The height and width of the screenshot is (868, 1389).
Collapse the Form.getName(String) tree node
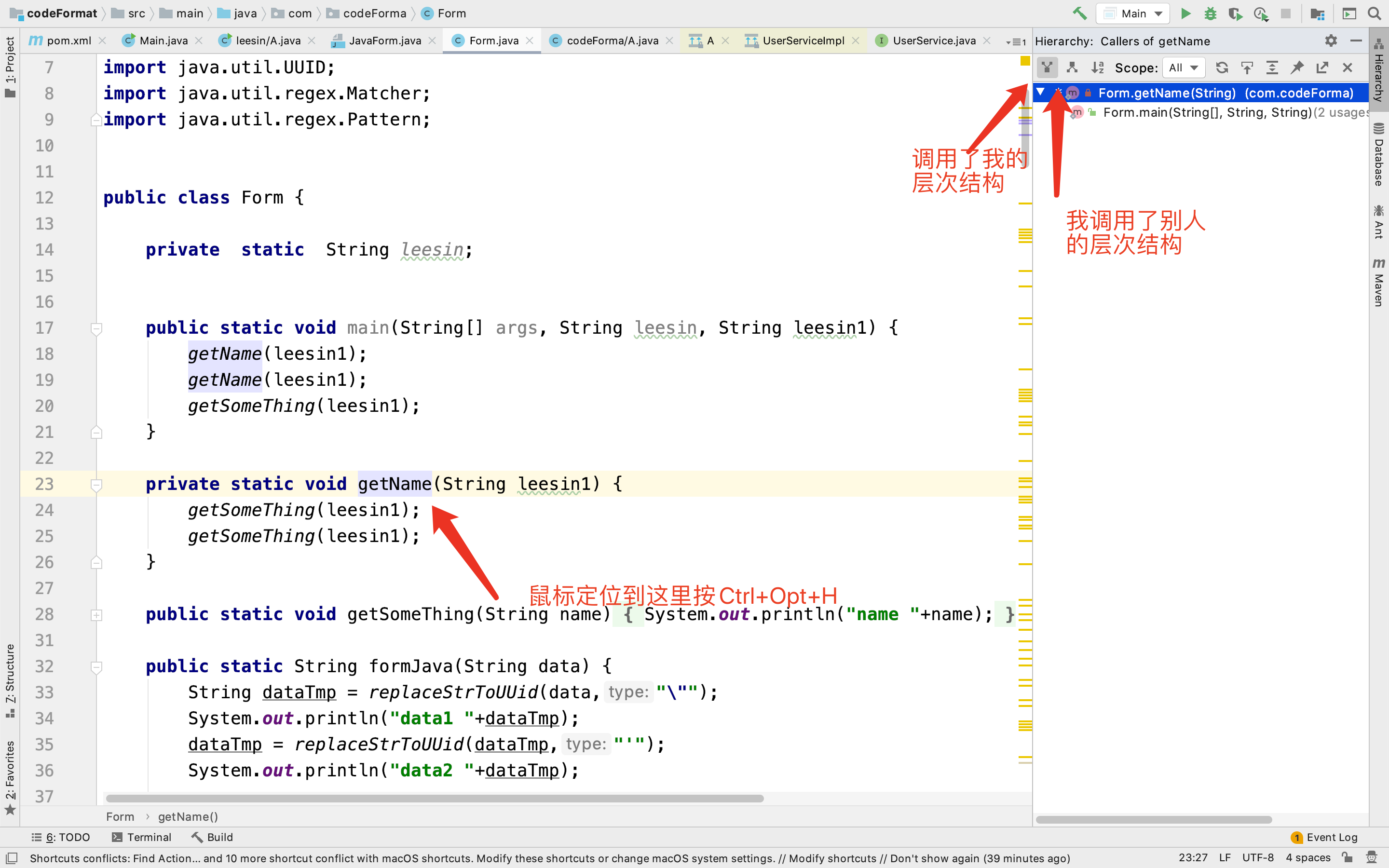click(x=1041, y=93)
